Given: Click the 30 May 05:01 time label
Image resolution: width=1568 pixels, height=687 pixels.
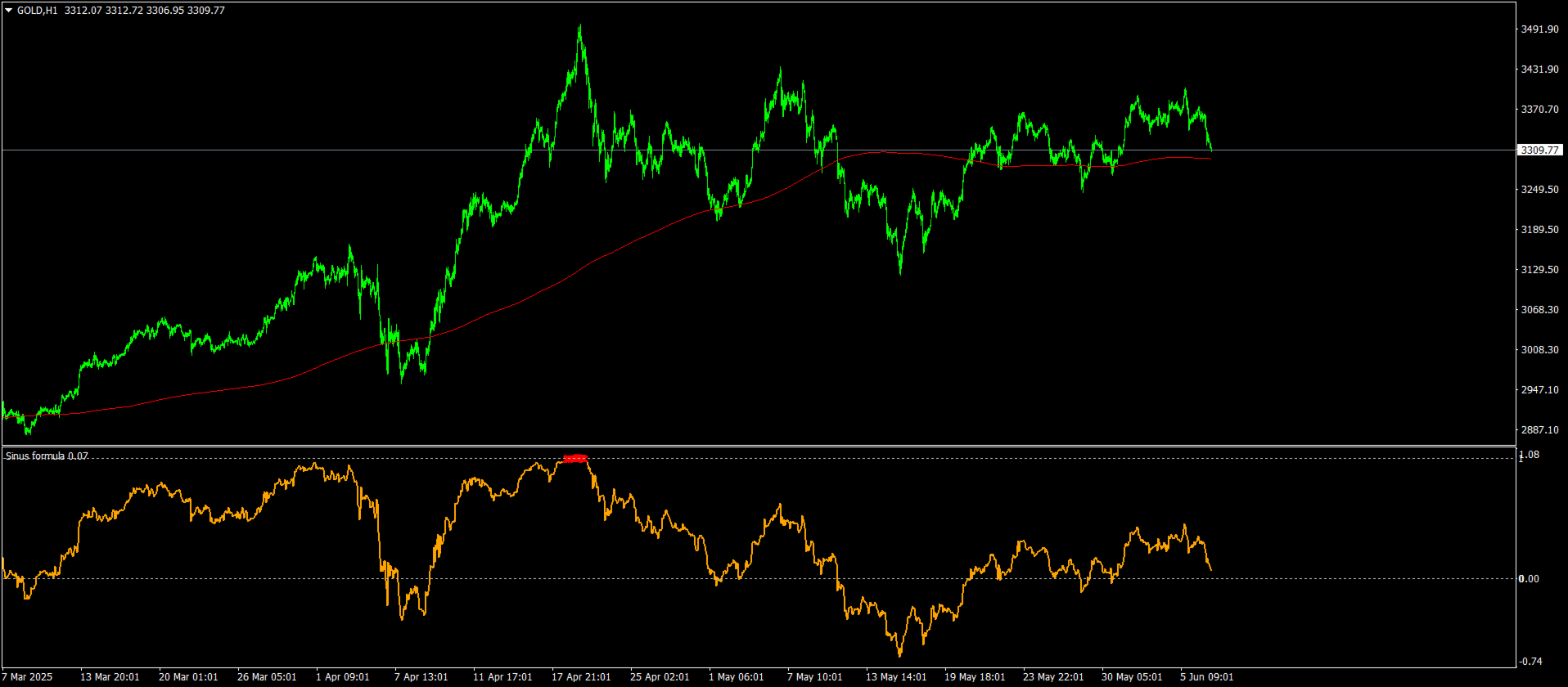Looking at the screenshot, I should tap(1132, 677).
